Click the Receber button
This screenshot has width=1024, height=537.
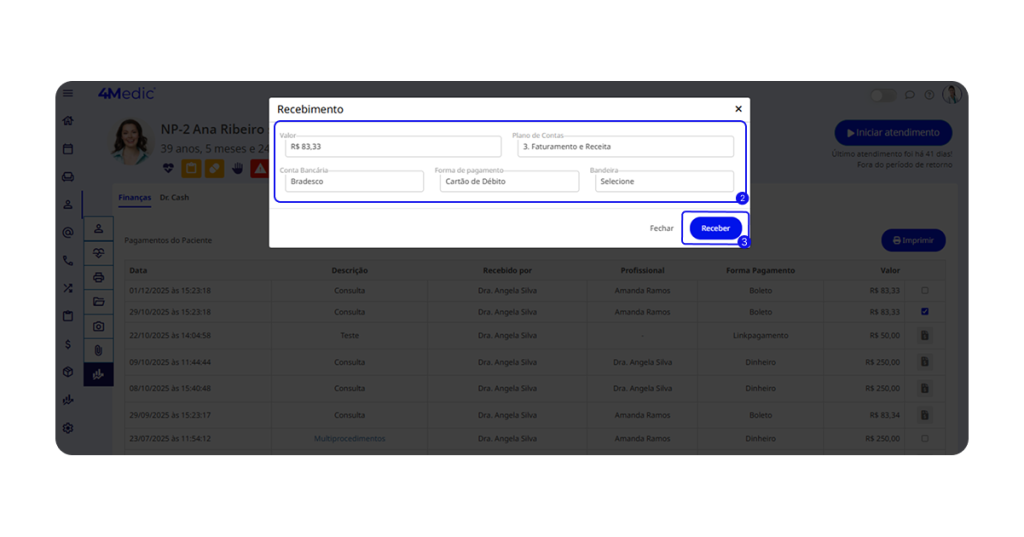pos(715,228)
